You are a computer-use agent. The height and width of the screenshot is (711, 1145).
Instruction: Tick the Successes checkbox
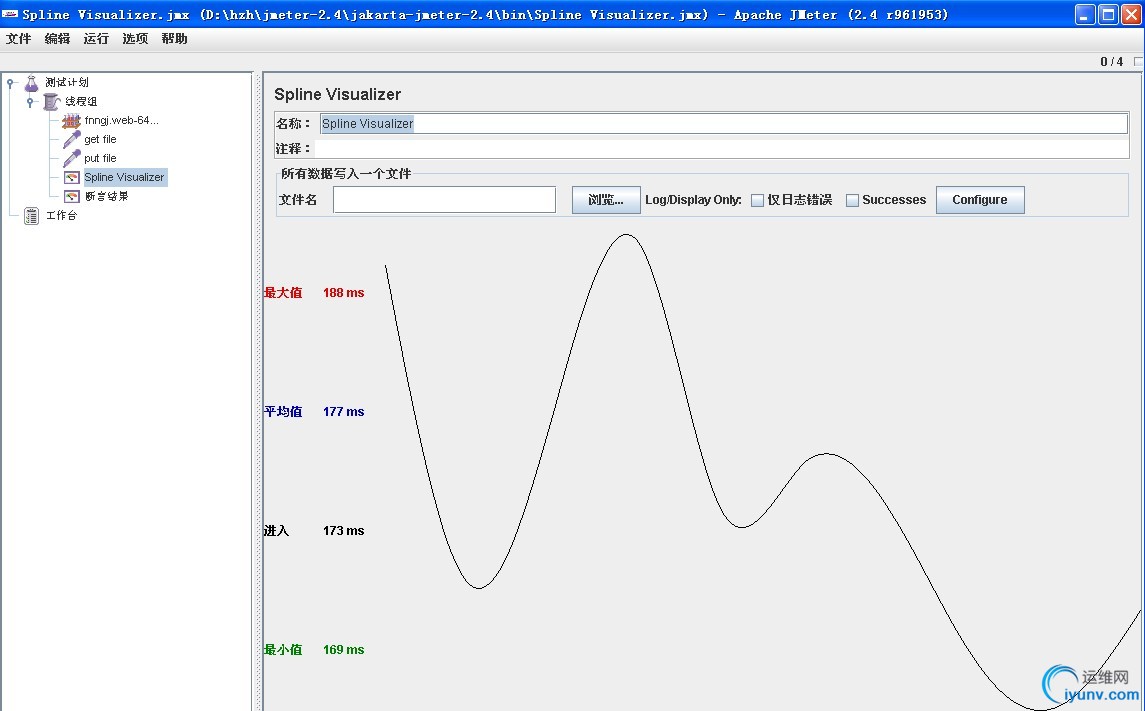tap(852, 200)
